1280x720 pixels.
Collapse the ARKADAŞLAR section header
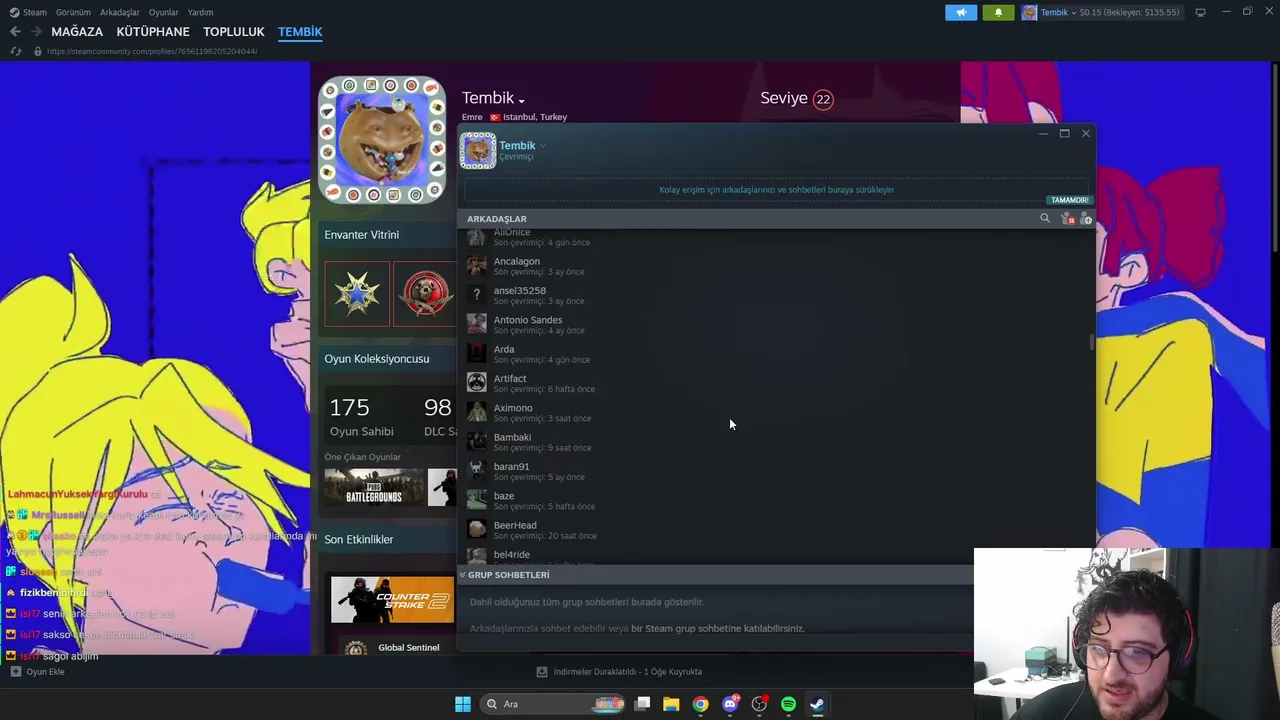click(497, 219)
